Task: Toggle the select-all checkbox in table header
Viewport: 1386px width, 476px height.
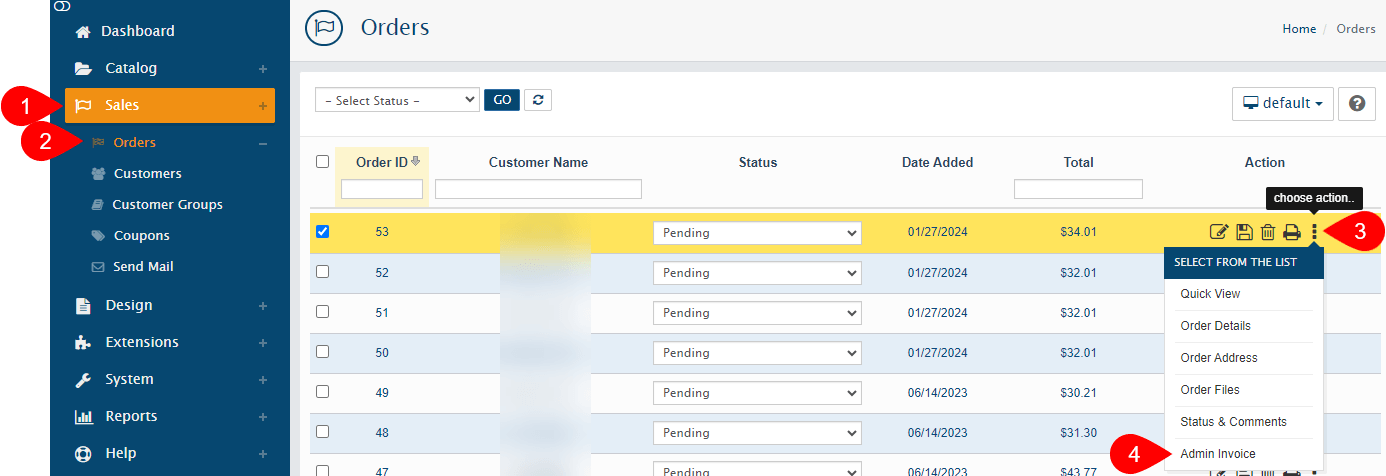Action: pos(322,161)
